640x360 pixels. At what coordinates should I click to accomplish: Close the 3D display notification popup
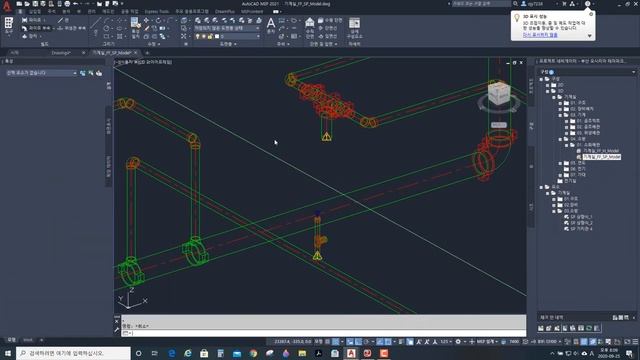pos(591,14)
